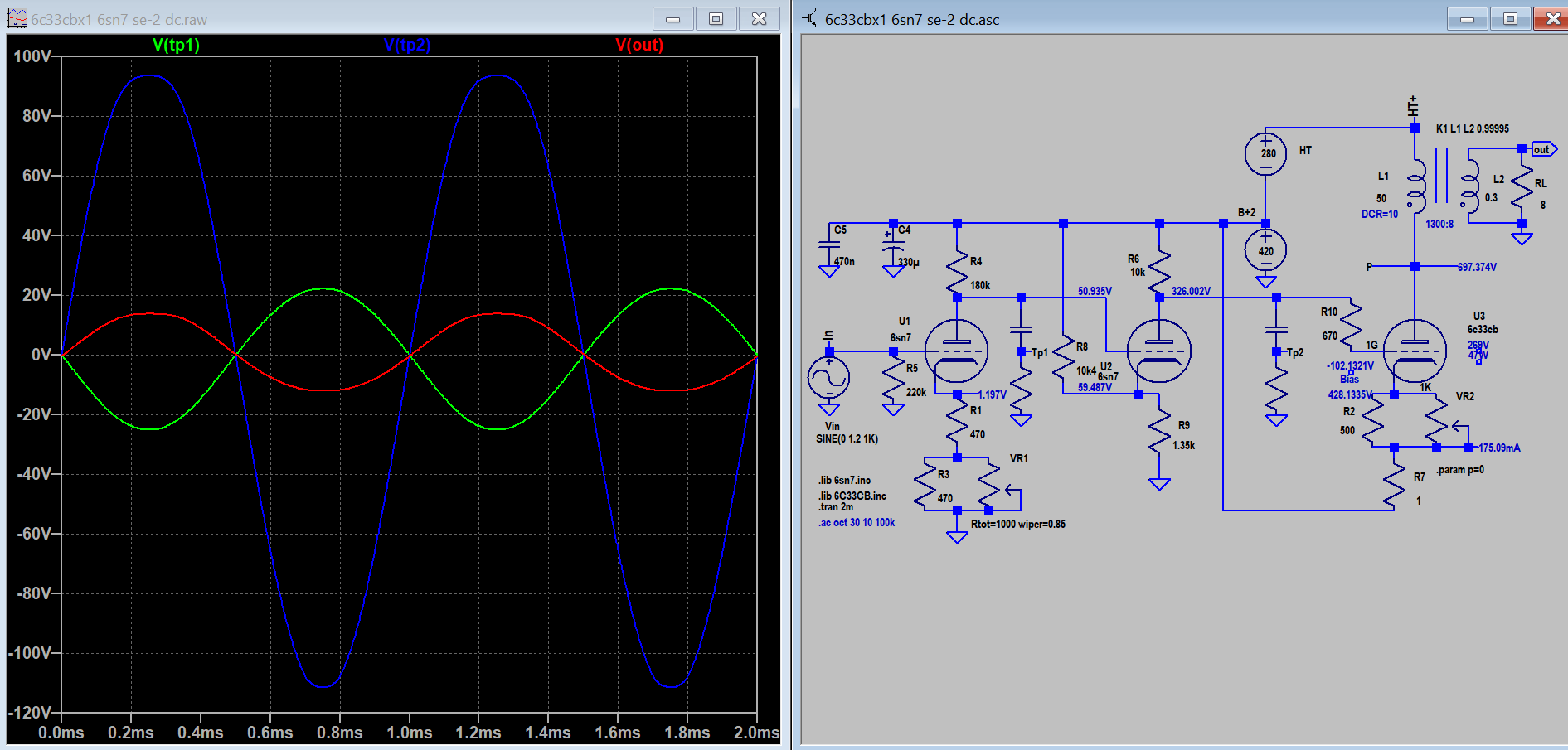Image resolution: width=1568 pixels, height=750 pixels.
Task: Select the R6 10k resistor symbol
Action: pyautogui.click(x=1159, y=272)
